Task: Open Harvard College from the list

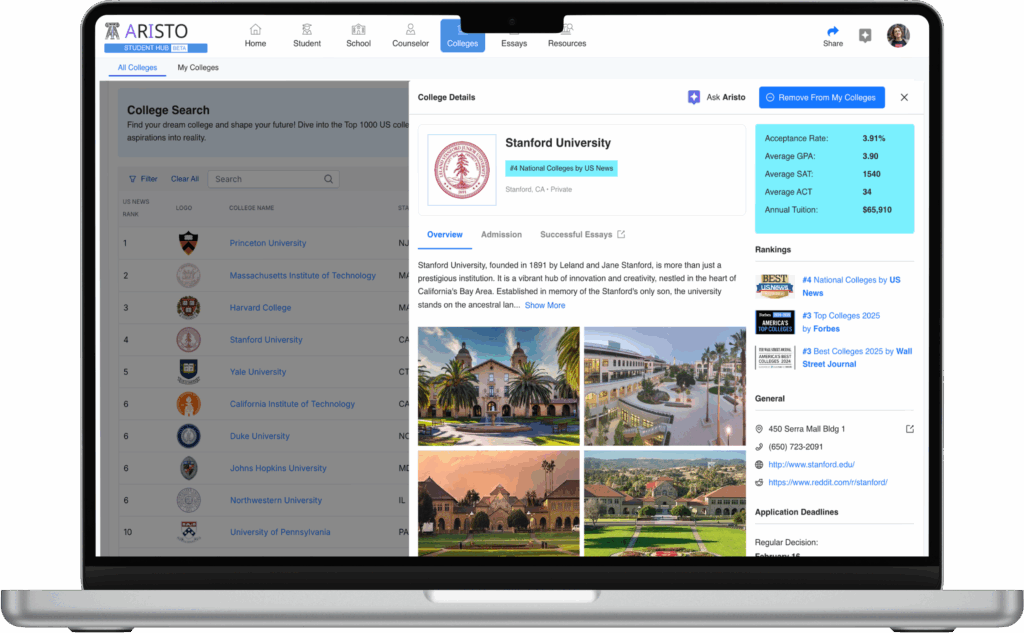Action: (x=260, y=308)
